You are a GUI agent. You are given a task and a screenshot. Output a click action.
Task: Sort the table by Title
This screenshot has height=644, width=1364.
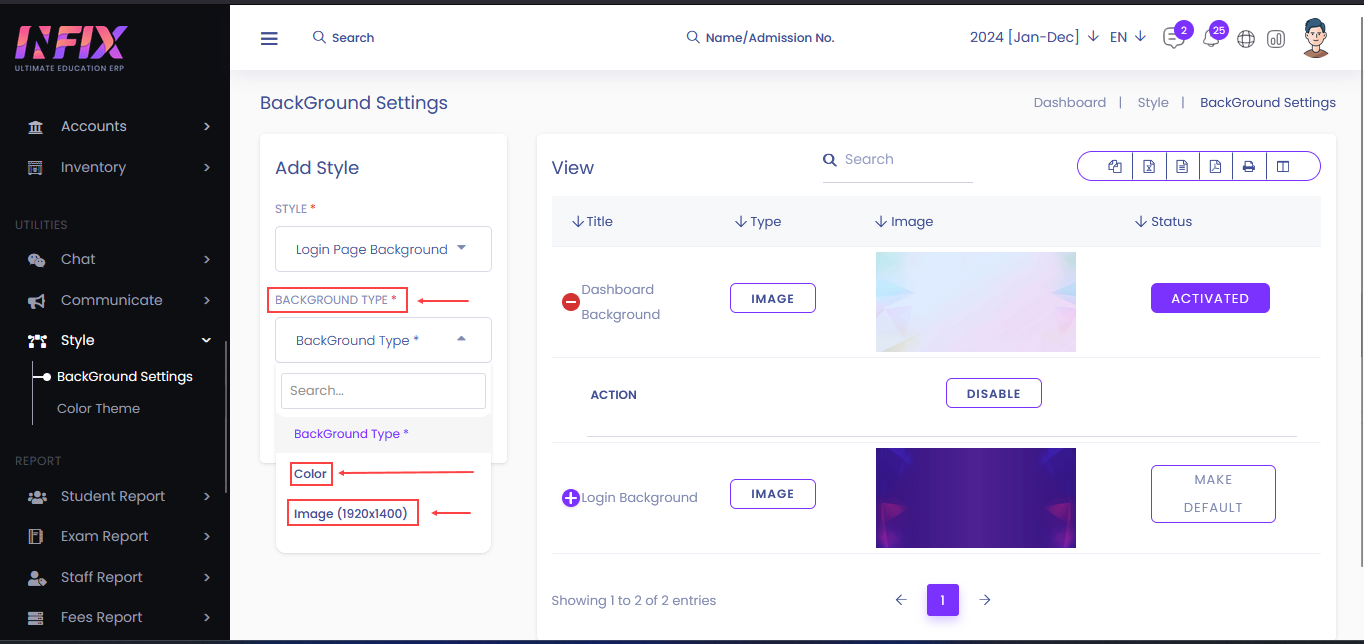click(592, 222)
